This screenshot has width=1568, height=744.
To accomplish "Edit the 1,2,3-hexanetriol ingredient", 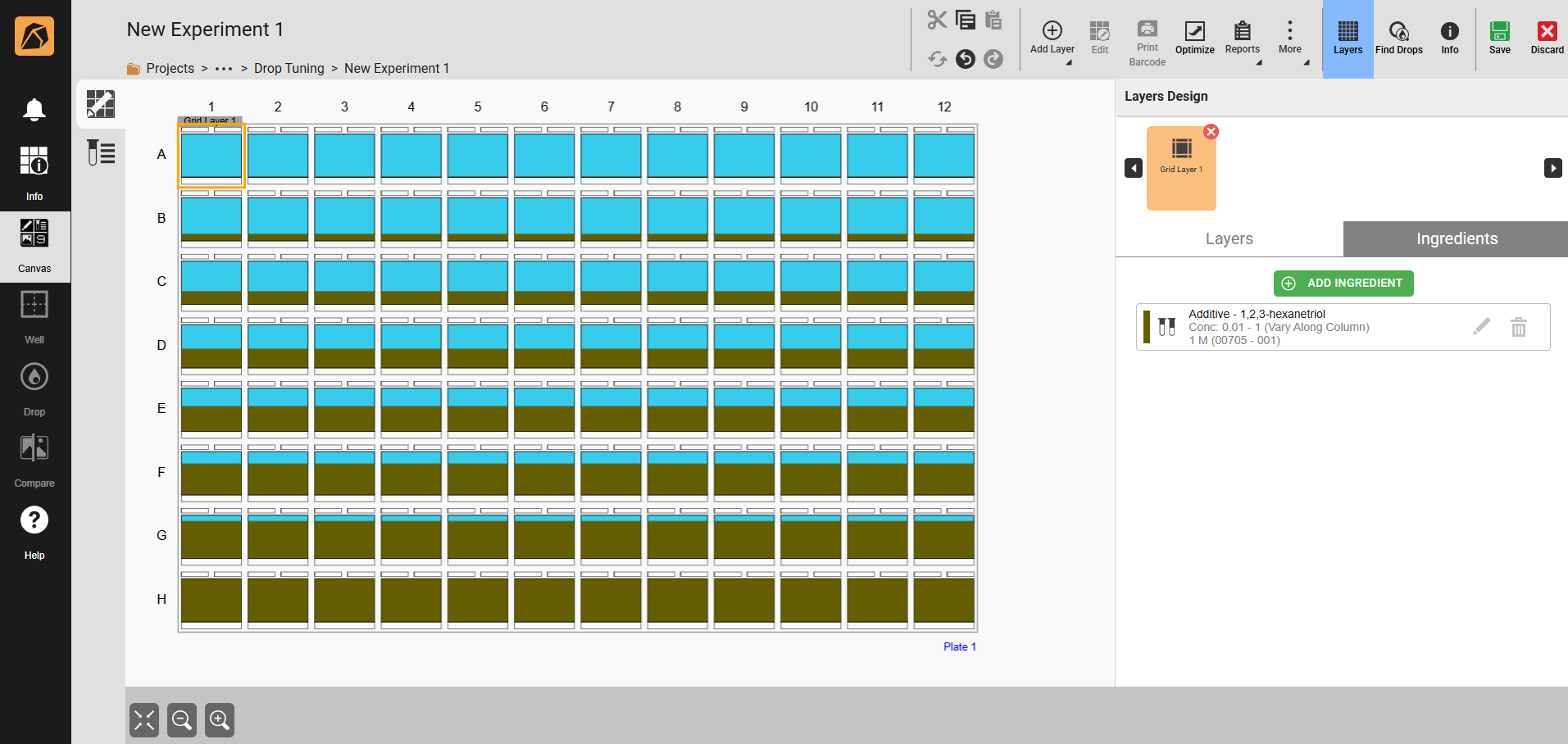I will [1481, 327].
